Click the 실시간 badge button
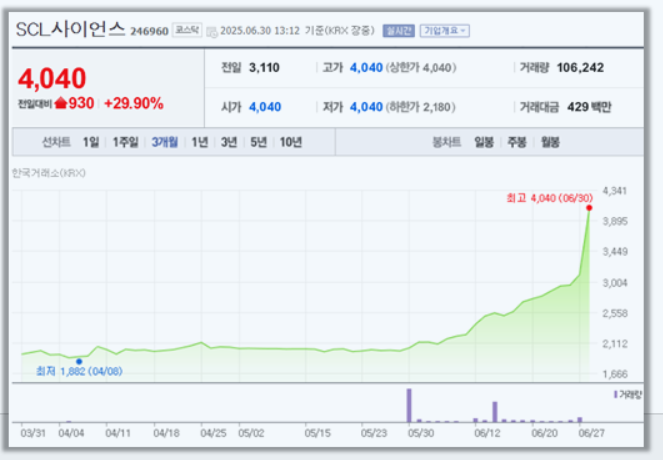This screenshot has width=663, height=460. click(398, 31)
